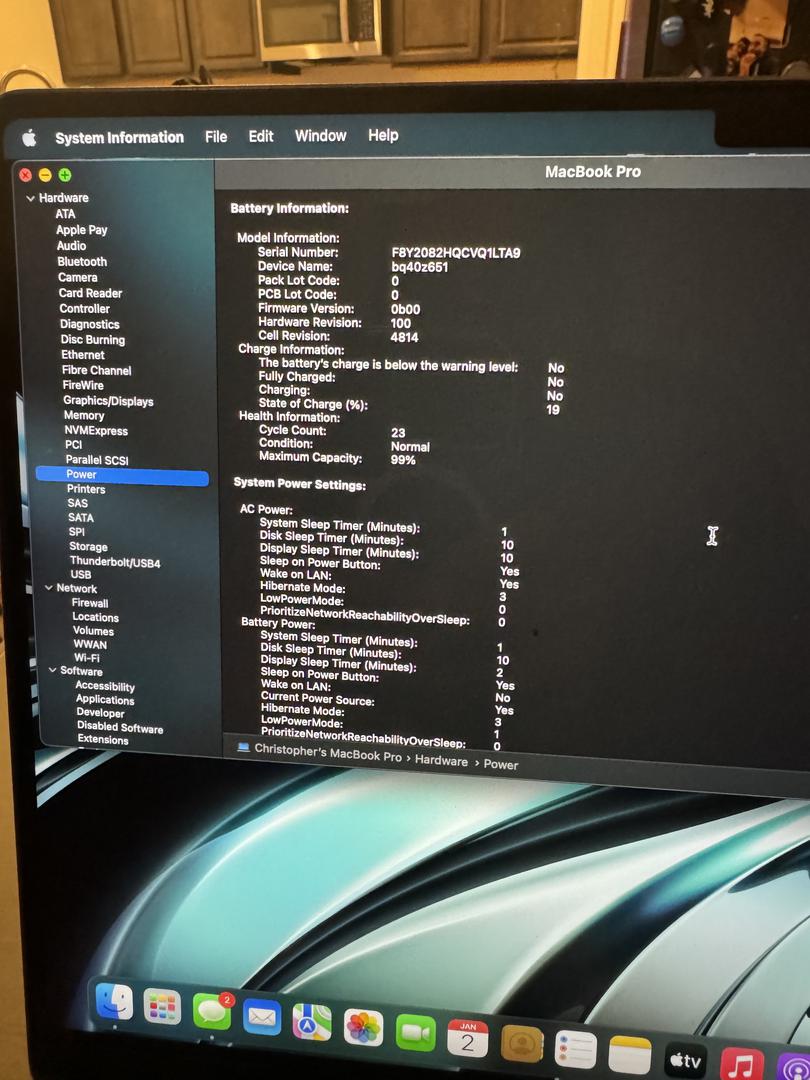Select Applications under Software

coord(105,700)
